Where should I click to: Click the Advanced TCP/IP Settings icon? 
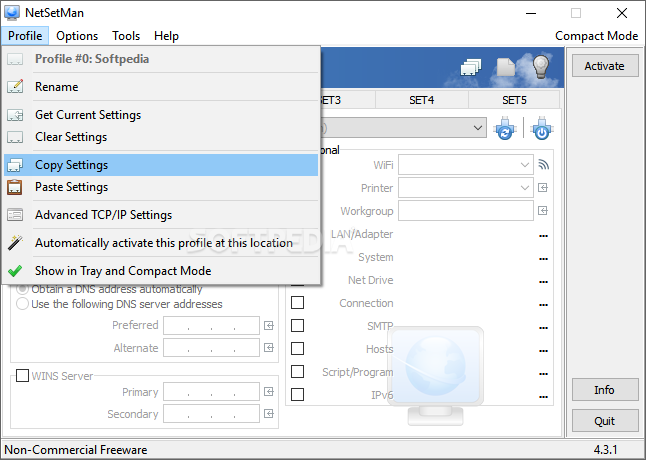pos(15,215)
